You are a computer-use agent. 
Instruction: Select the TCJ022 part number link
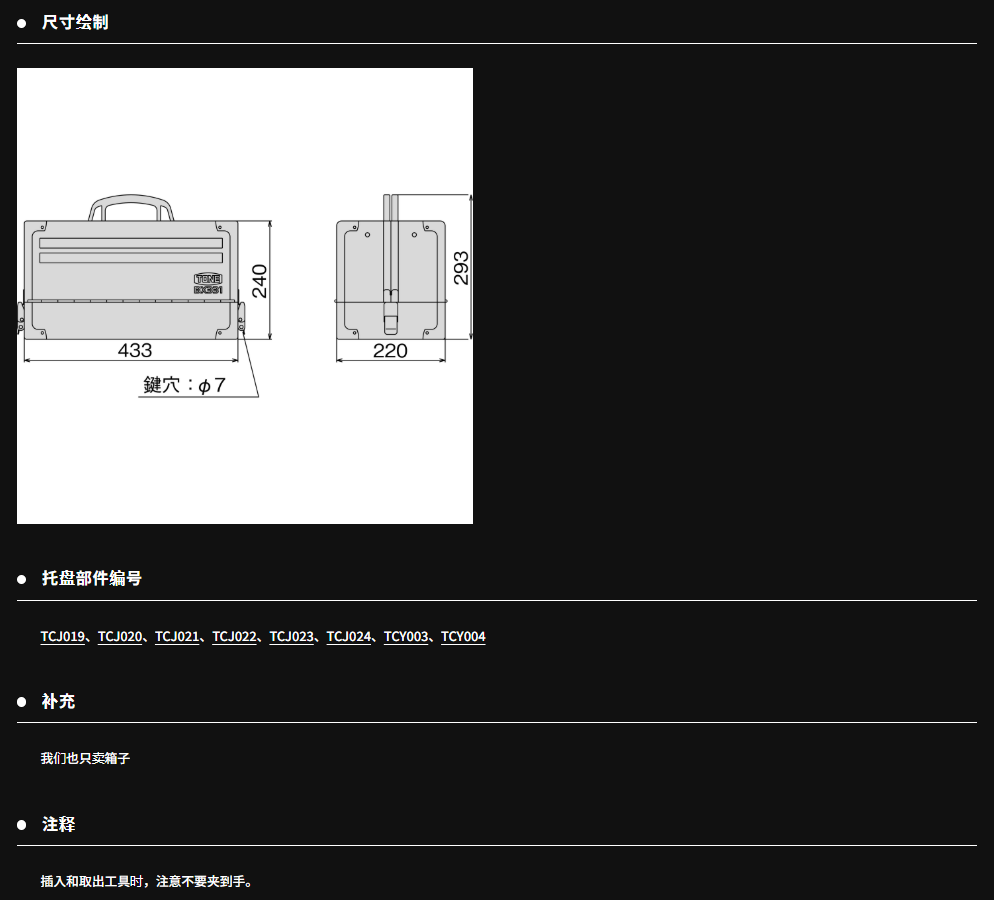pos(234,637)
